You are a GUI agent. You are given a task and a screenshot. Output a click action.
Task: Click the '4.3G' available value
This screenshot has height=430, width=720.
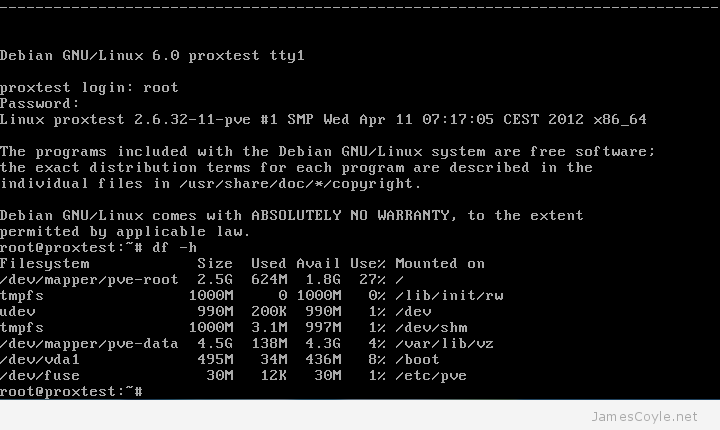click(323, 344)
